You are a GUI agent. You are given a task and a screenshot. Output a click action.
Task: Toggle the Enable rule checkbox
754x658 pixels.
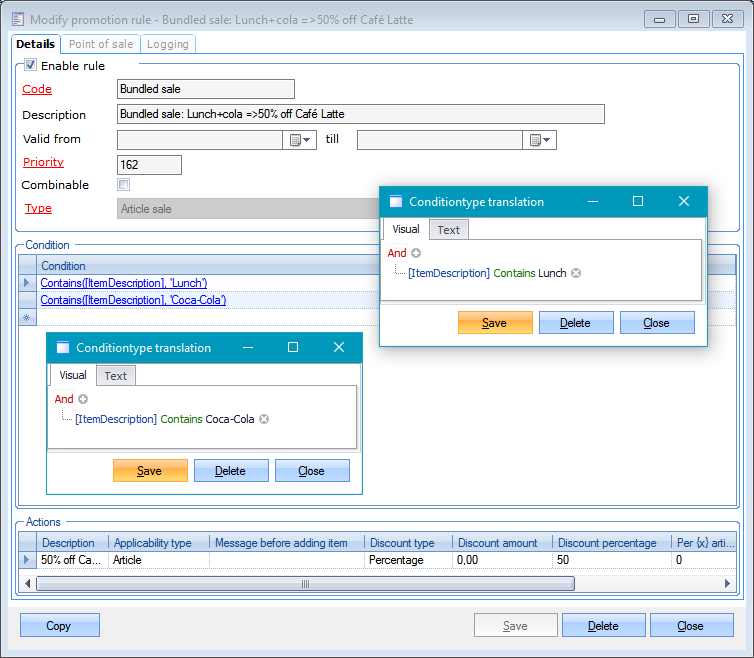(x=30, y=66)
